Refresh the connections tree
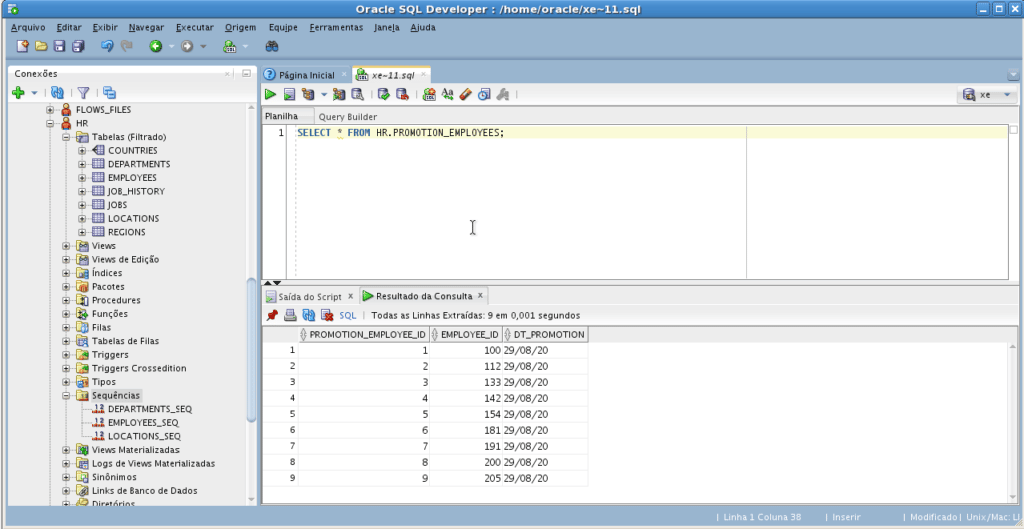The image size is (1024, 529). pyautogui.click(x=57, y=92)
